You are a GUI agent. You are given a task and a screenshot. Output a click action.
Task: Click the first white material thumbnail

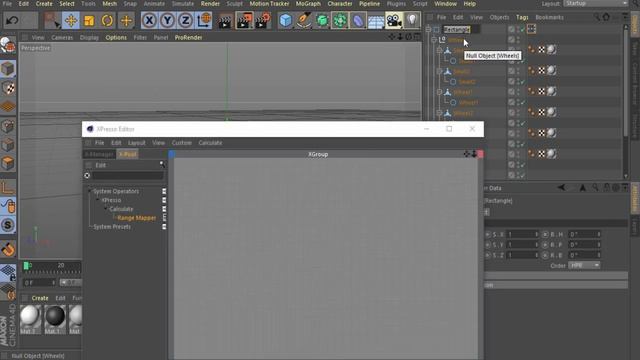(30, 316)
